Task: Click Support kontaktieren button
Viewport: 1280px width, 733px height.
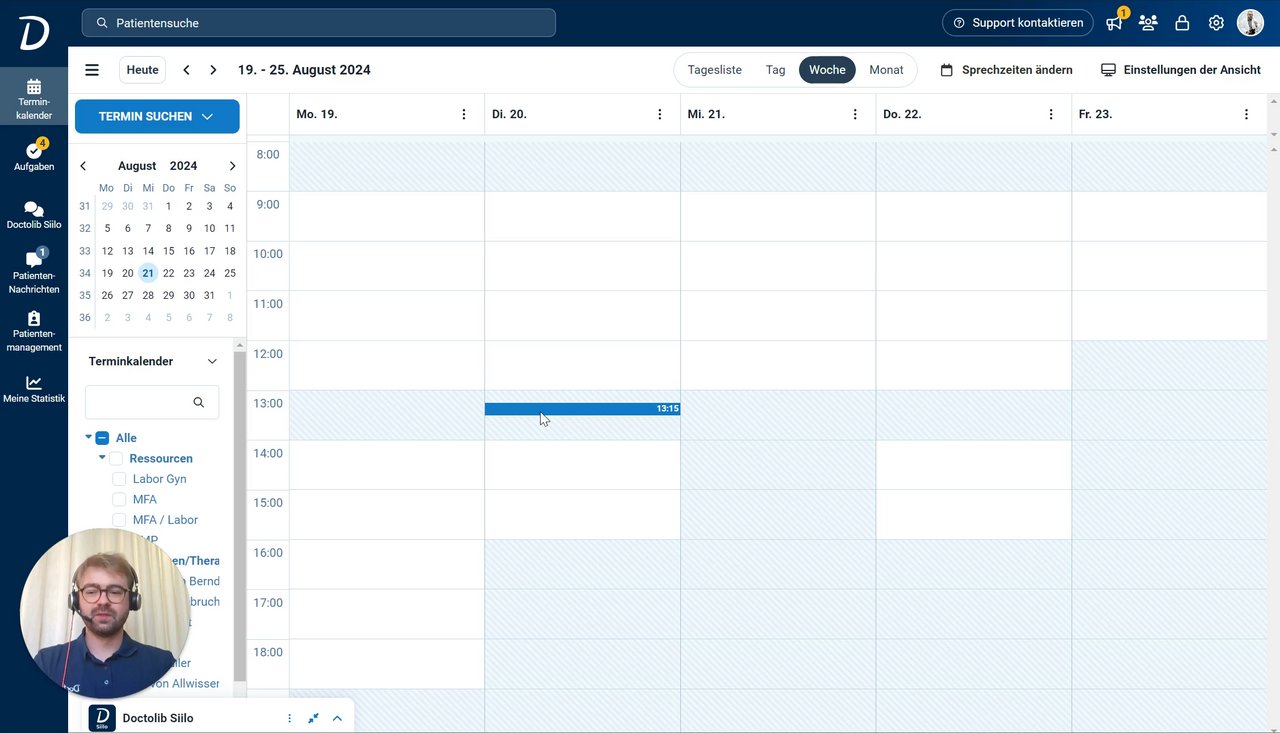Action: (x=1018, y=23)
